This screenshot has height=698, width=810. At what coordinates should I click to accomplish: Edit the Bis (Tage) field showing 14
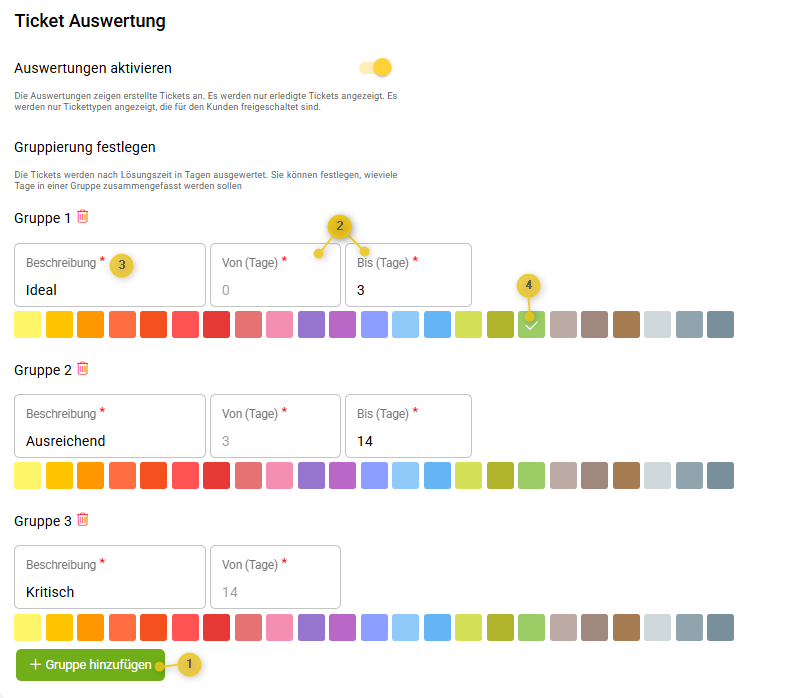(408, 440)
